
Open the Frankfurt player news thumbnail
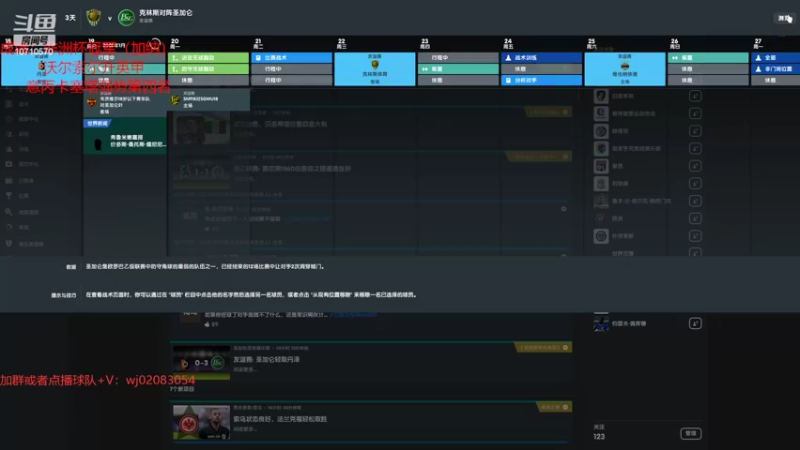pyautogui.click(x=202, y=422)
